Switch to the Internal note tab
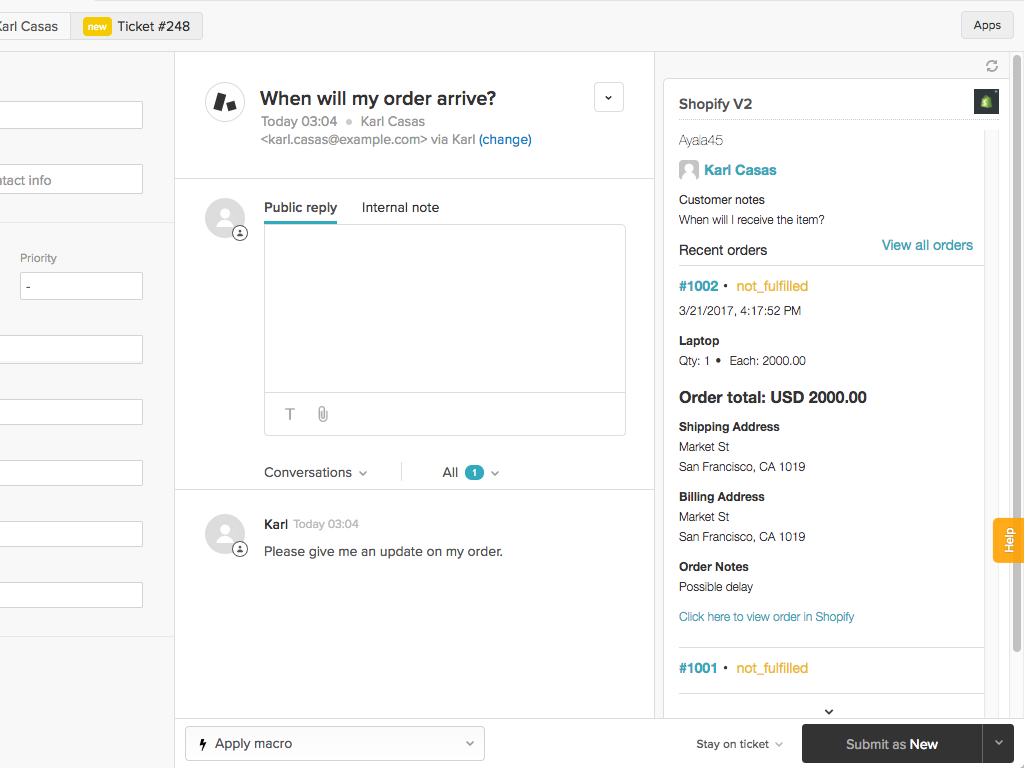The height and width of the screenshot is (768, 1024). (x=400, y=208)
